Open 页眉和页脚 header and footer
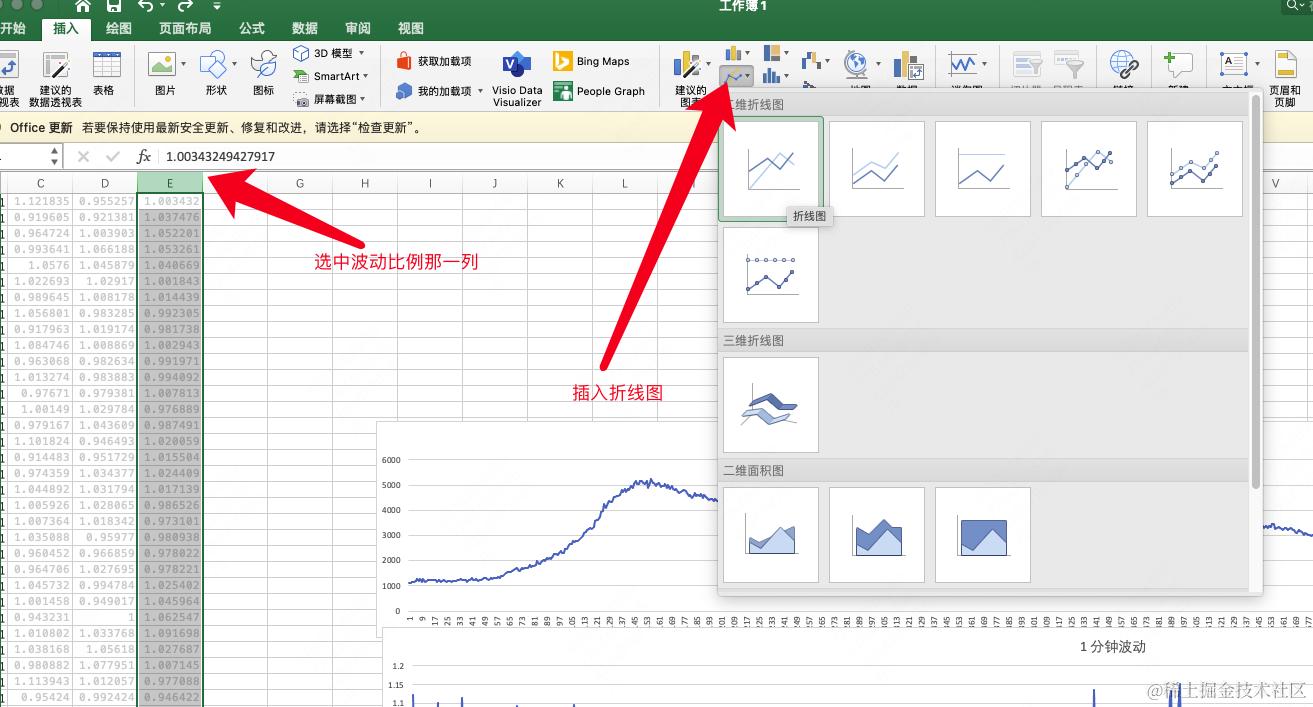Viewport: 1313px width, 707px height. click(1285, 79)
